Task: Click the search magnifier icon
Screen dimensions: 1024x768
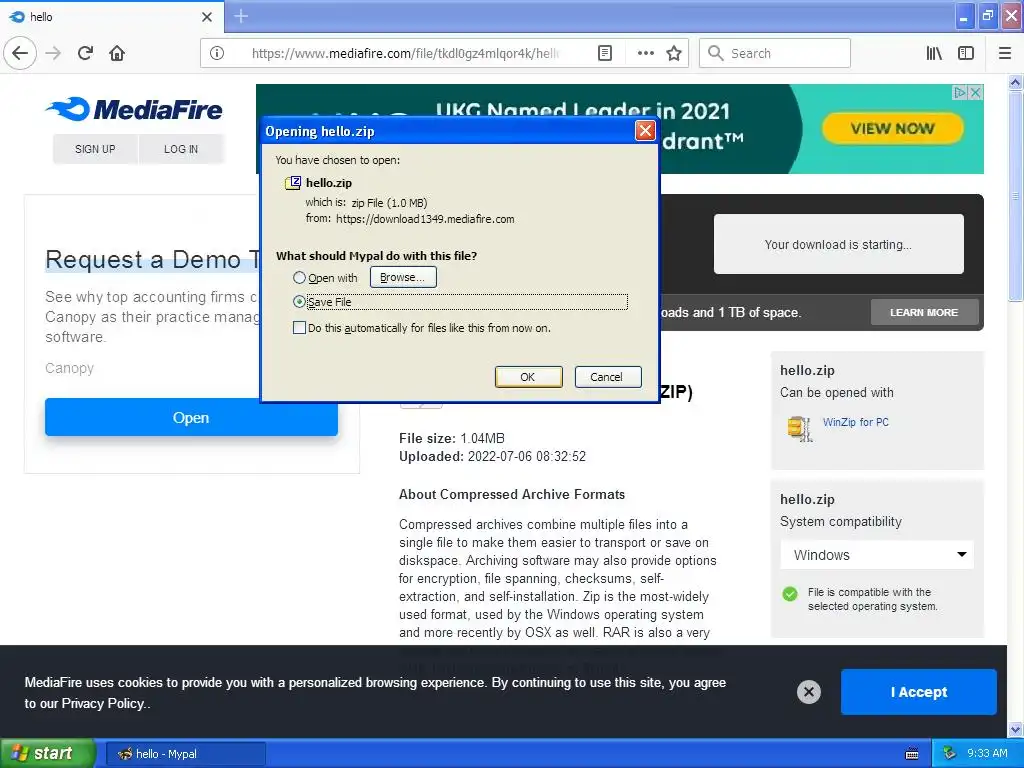Action: 716,53
